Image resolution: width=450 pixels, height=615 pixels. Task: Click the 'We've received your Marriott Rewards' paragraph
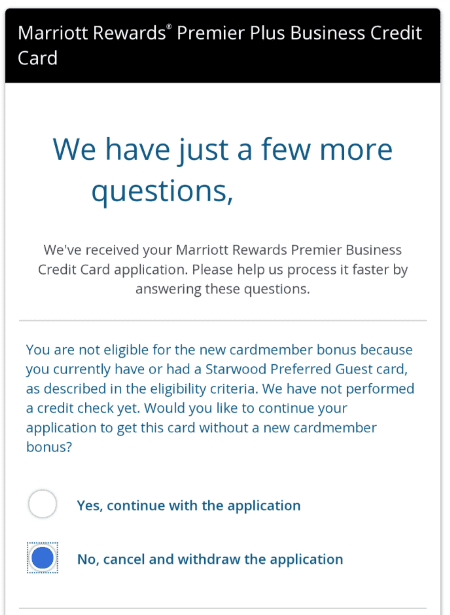222,269
